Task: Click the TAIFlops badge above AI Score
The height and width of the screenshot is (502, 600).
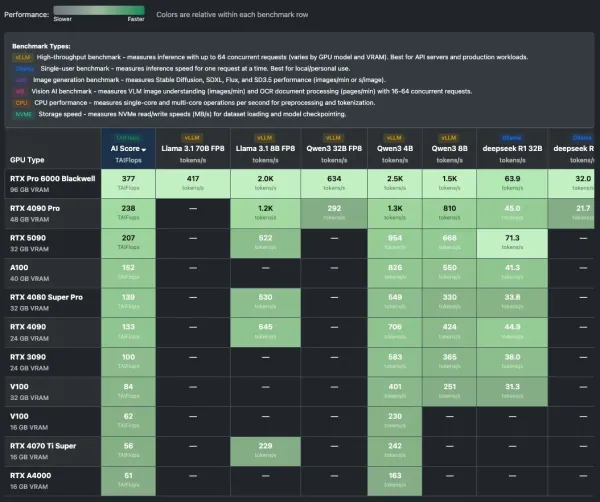Action: click(x=128, y=136)
